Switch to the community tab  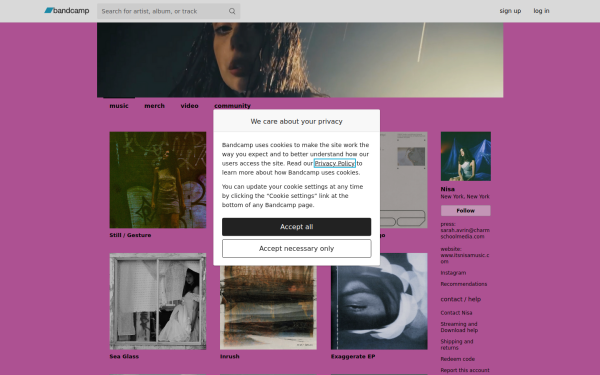click(232, 106)
